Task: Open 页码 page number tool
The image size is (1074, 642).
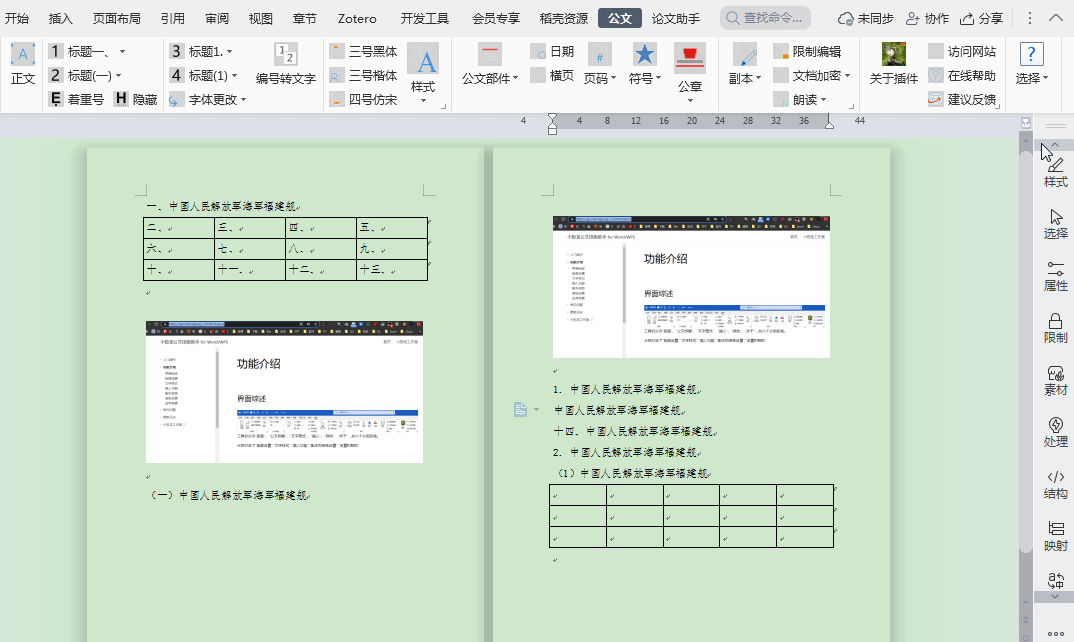Action: point(600,64)
